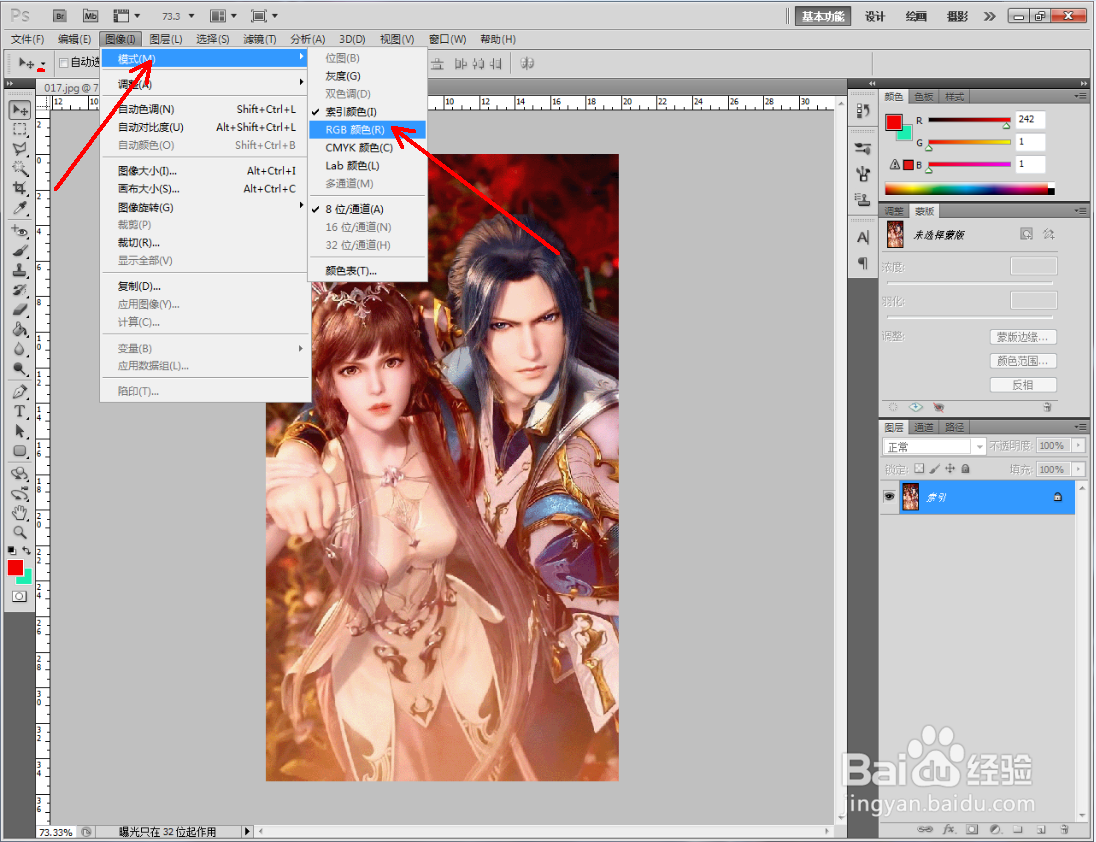Choose CMYK 颜色(C) mode
This screenshot has width=1096, height=842.
(x=367, y=147)
